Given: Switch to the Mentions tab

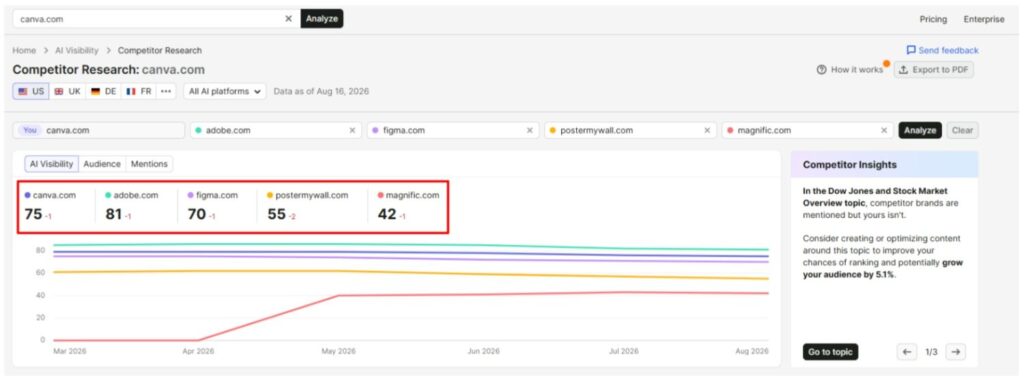Looking at the screenshot, I should (150, 164).
